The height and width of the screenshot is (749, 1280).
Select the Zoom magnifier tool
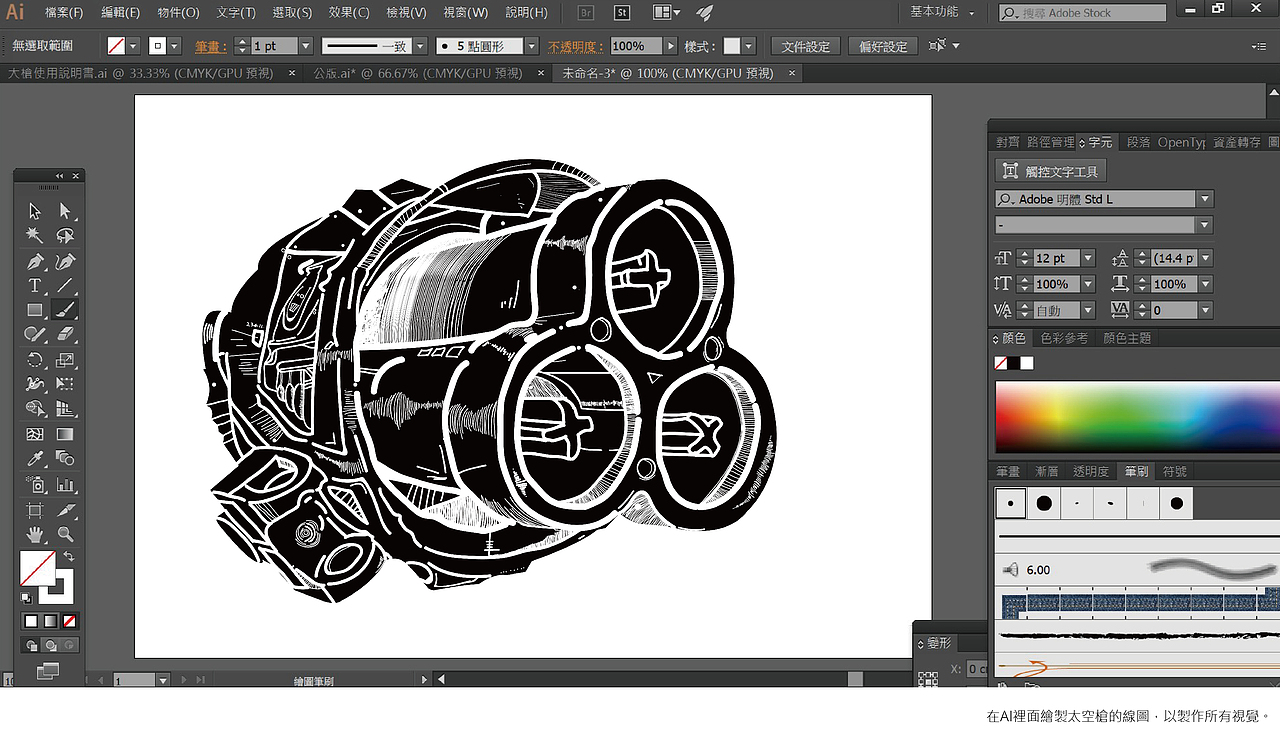[65, 534]
